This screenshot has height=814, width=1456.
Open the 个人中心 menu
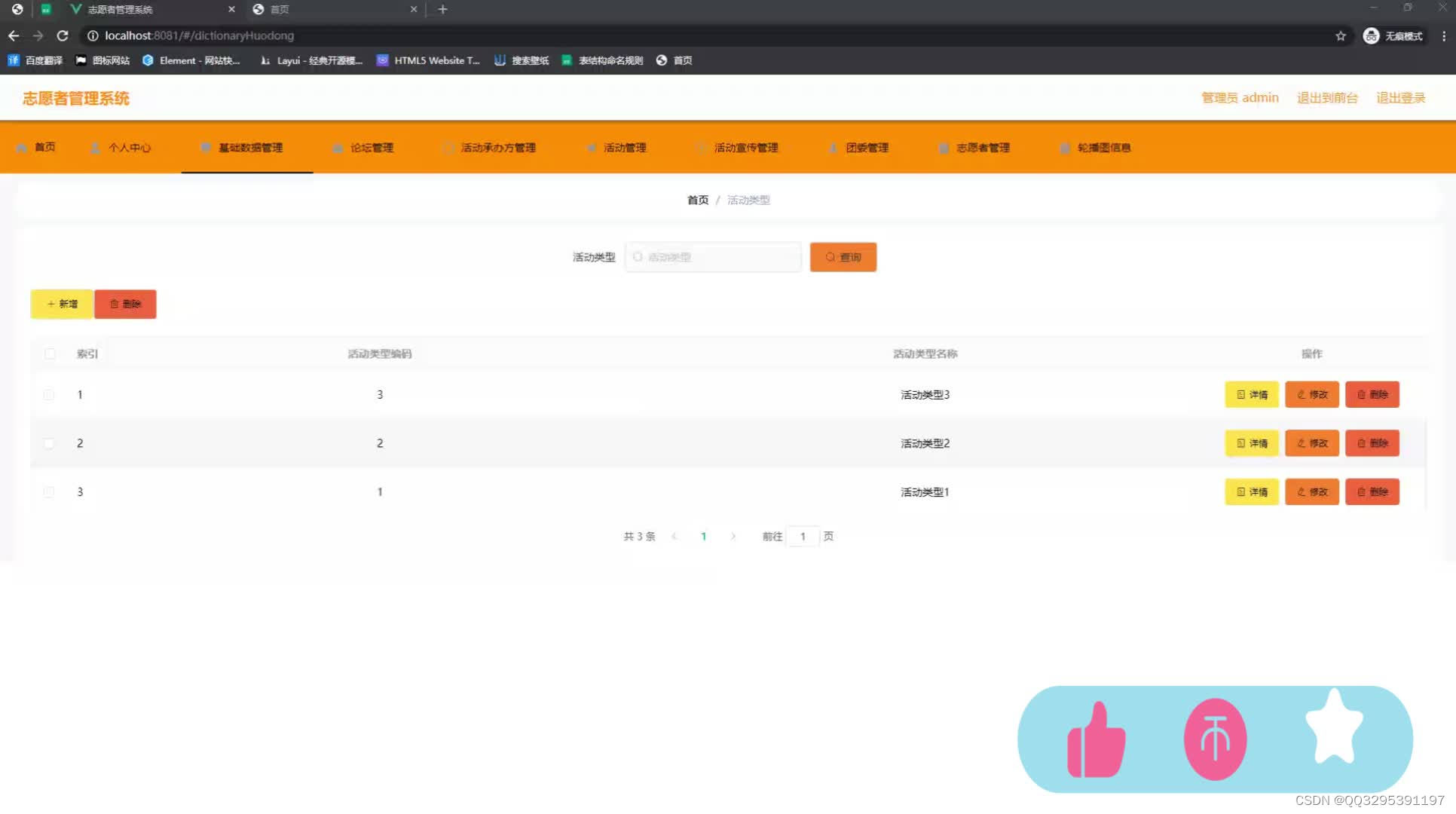click(121, 147)
